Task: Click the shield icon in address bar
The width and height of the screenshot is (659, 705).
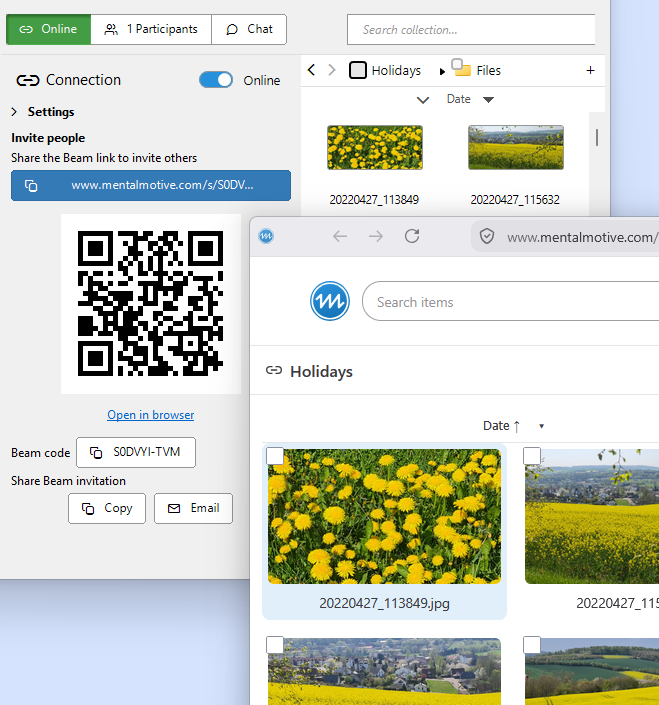Action: pyautogui.click(x=487, y=236)
